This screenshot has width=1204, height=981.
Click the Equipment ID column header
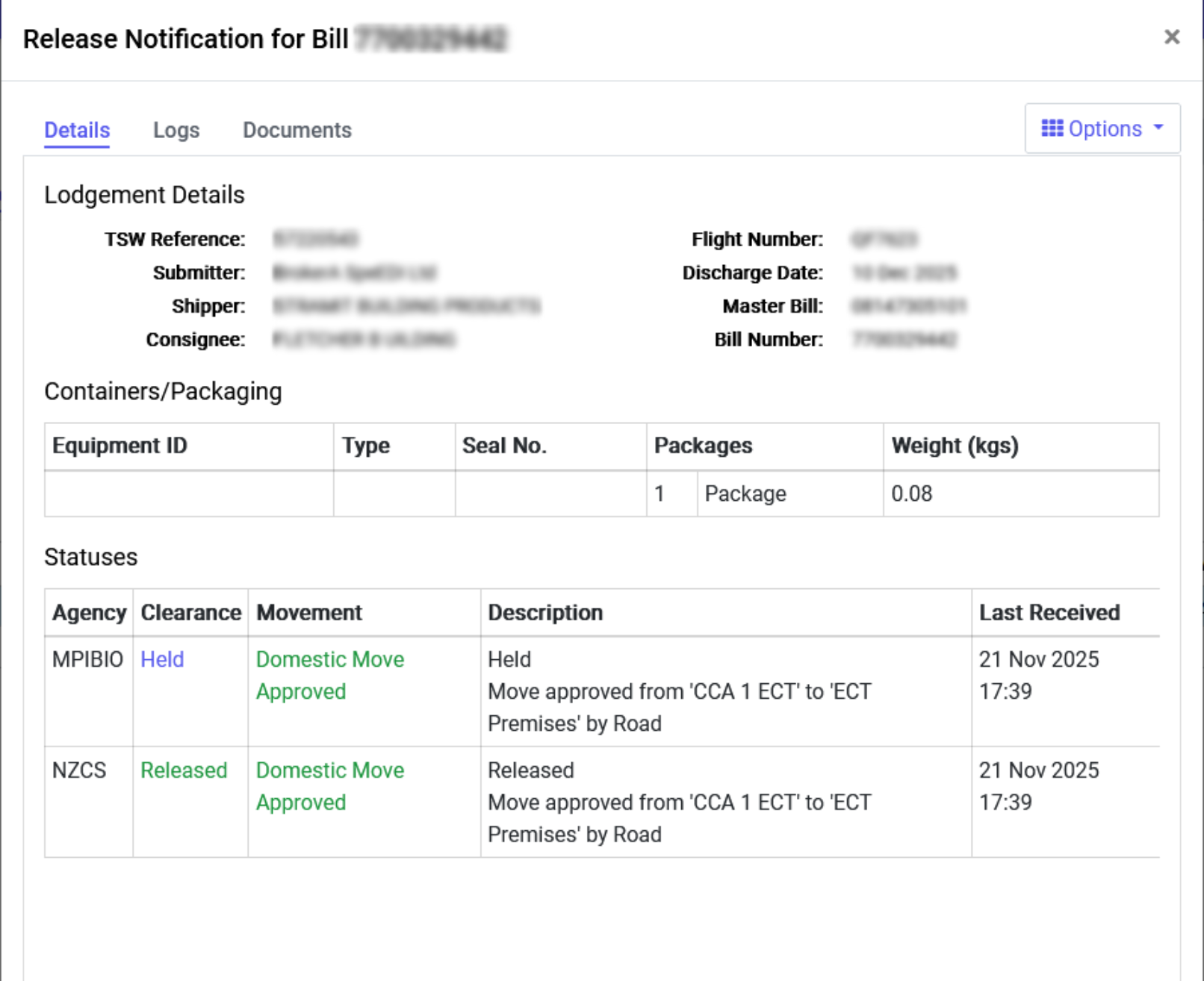coord(120,446)
